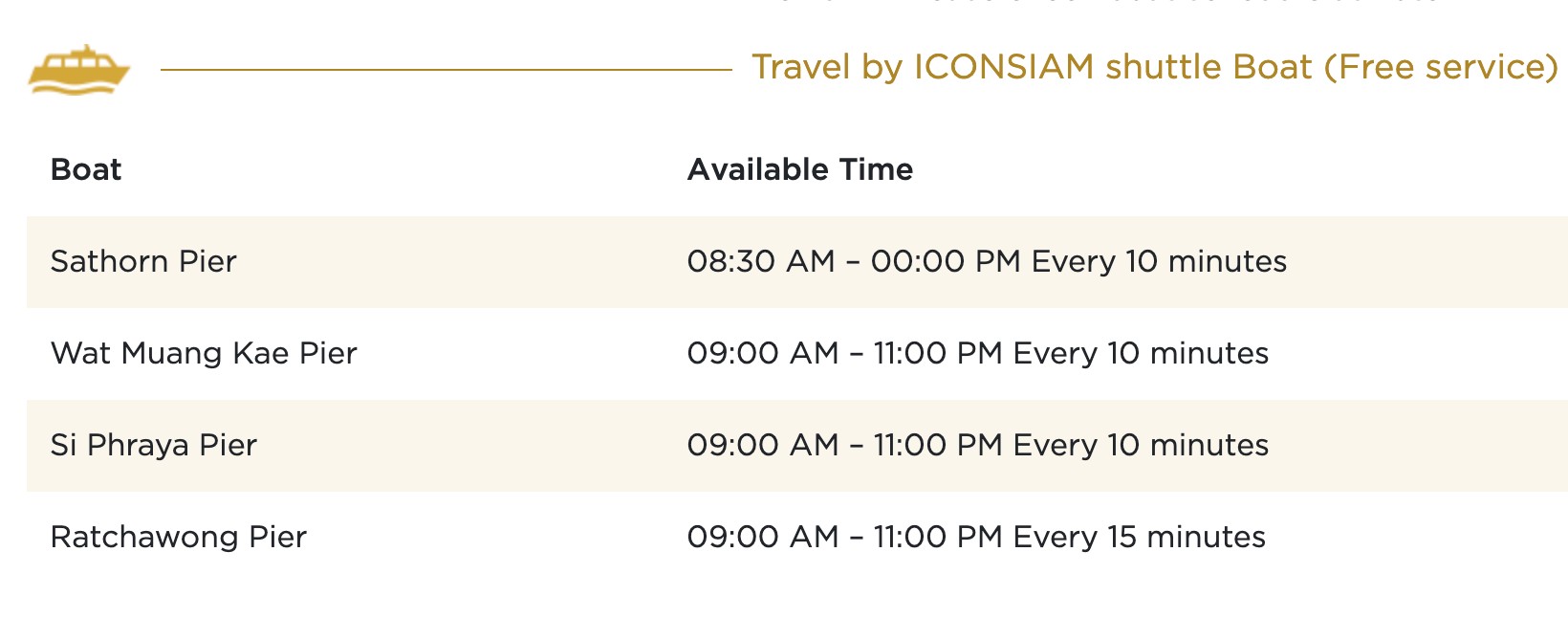Viewport: 1568px width, 618px height.
Task: Click "Every 15 minutes" in Ratchawong row
Action: pos(1139,537)
